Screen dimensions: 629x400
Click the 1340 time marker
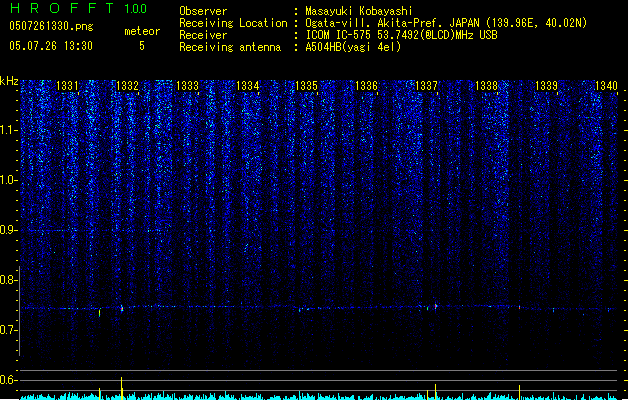coord(606,86)
